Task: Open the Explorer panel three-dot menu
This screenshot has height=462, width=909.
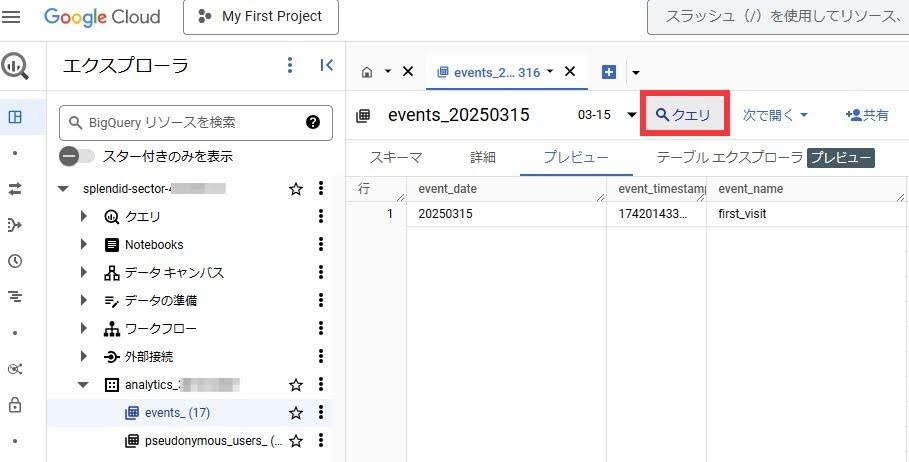Action: [290, 66]
